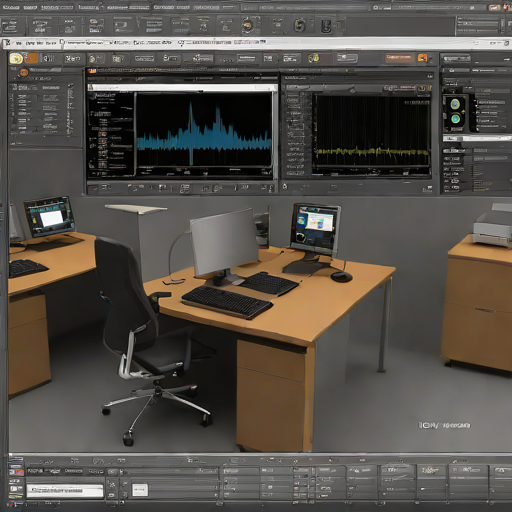Click the yellow round icon in the toolbar

(16, 59)
